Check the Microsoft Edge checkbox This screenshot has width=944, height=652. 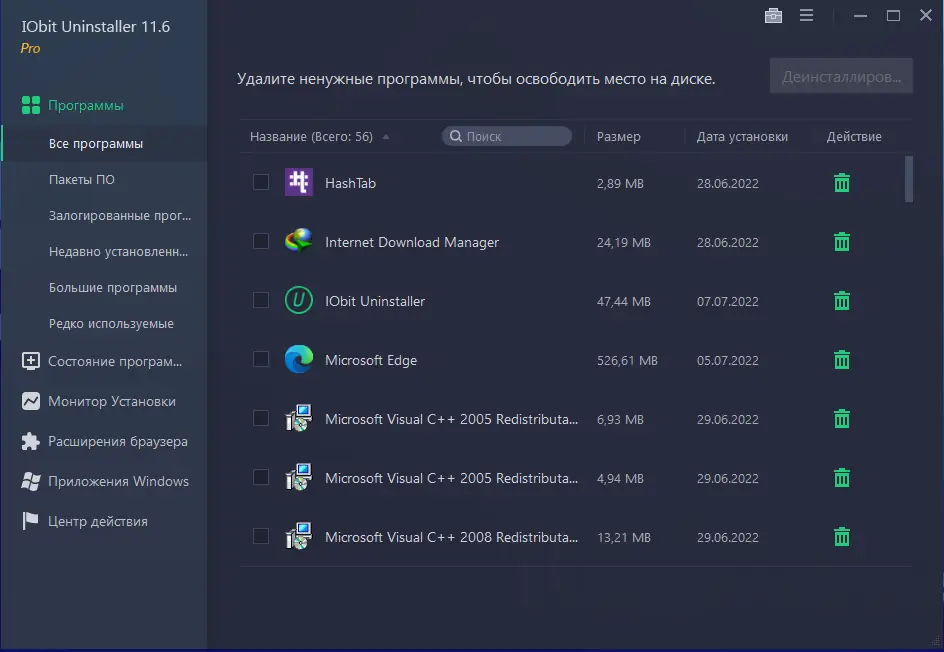click(x=261, y=359)
